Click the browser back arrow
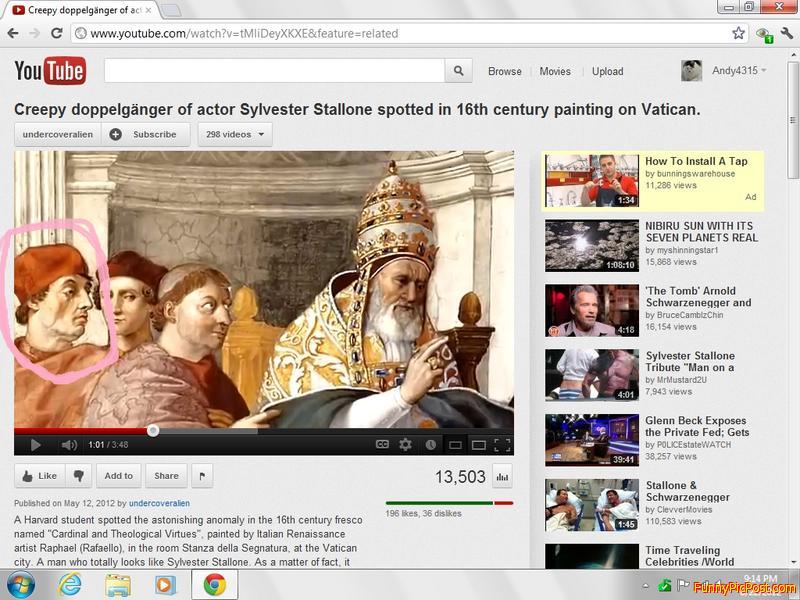Image resolution: width=800 pixels, height=600 pixels. (x=13, y=34)
